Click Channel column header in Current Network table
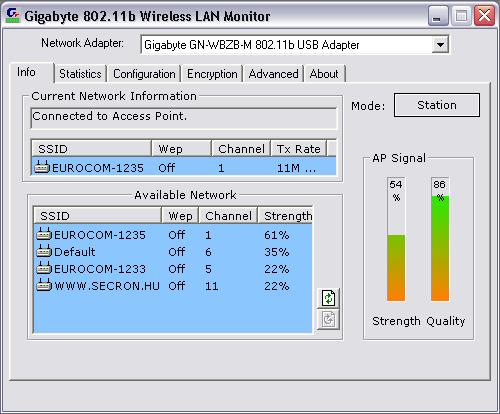This screenshot has height=414, width=500. (x=241, y=148)
